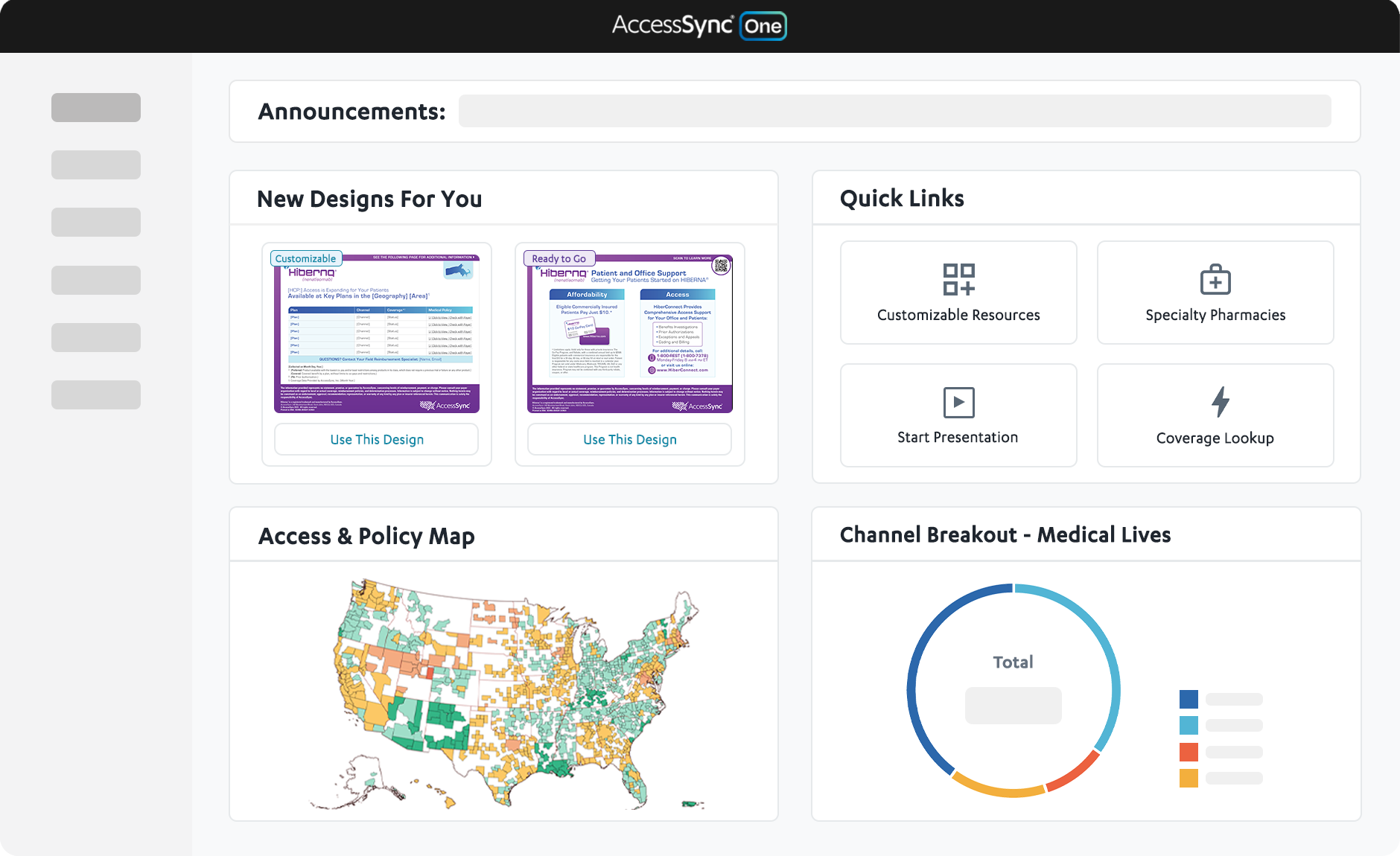Open the Specialty Pharmacies medical kit icon
1400x856 pixels.
click(x=1215, y=280)
